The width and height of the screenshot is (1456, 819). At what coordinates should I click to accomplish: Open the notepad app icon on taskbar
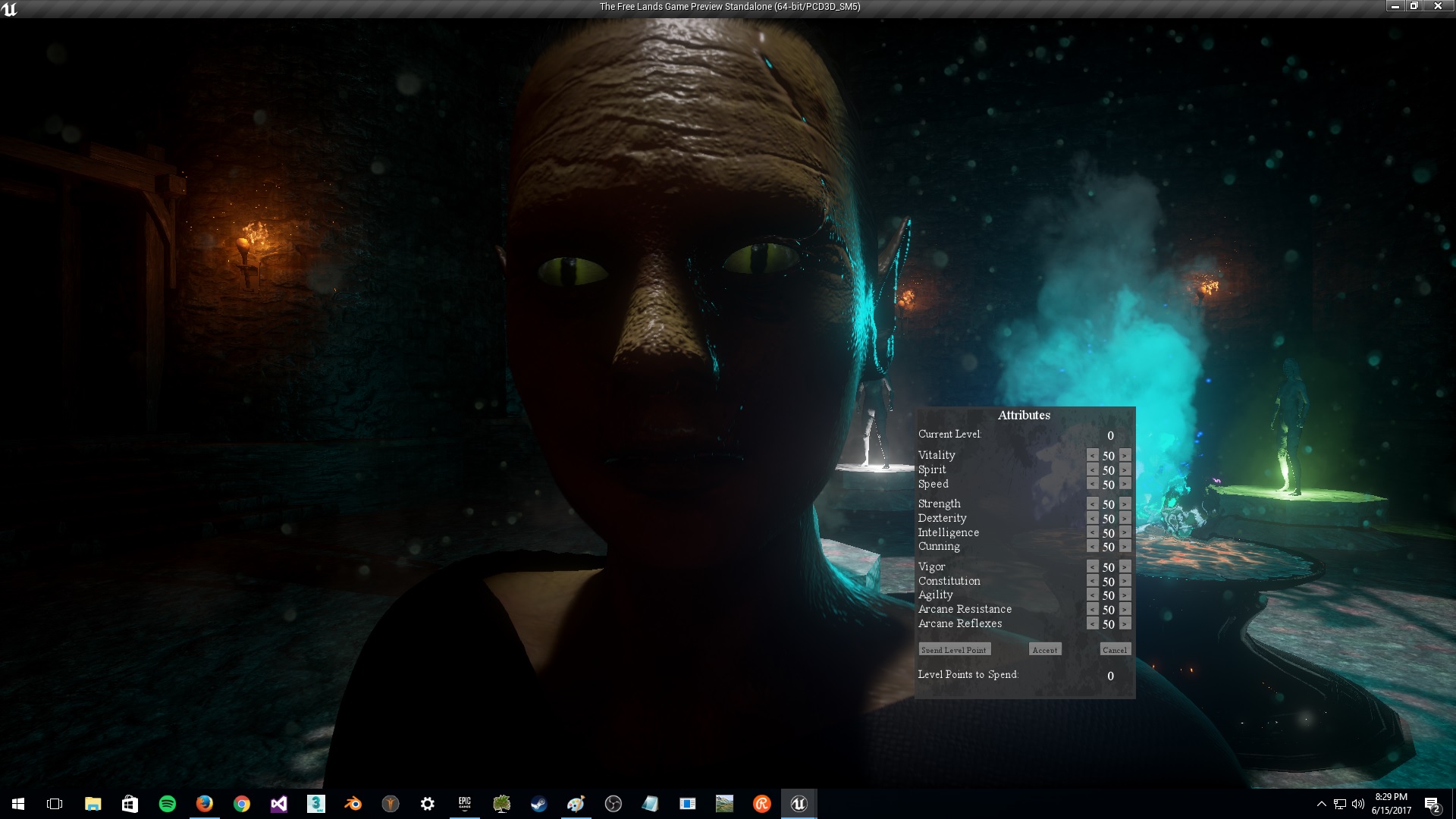(x=650, y=804)
